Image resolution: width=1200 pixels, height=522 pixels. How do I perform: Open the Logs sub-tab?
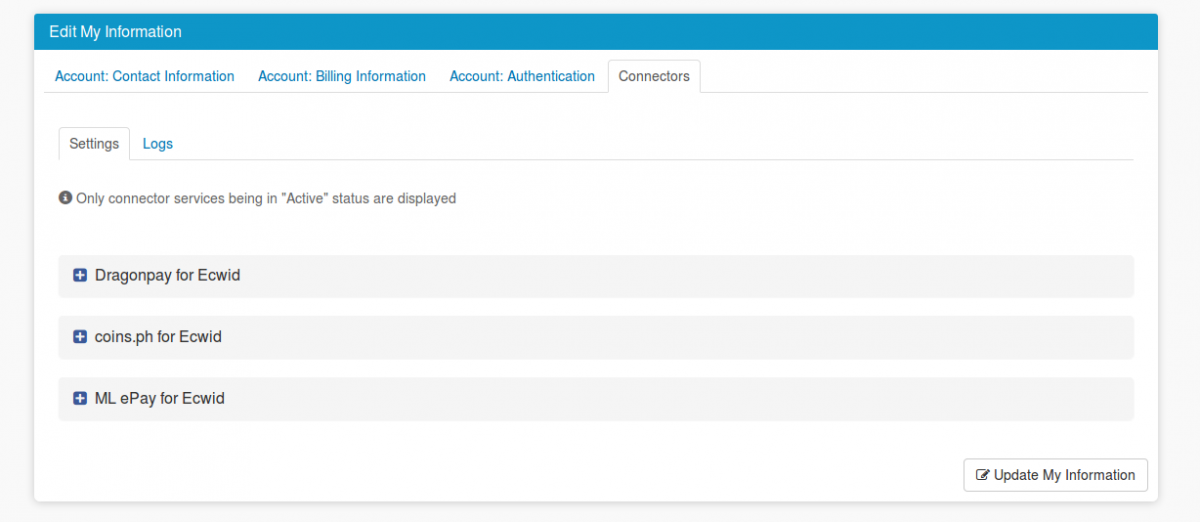click(x=158, y=144)
